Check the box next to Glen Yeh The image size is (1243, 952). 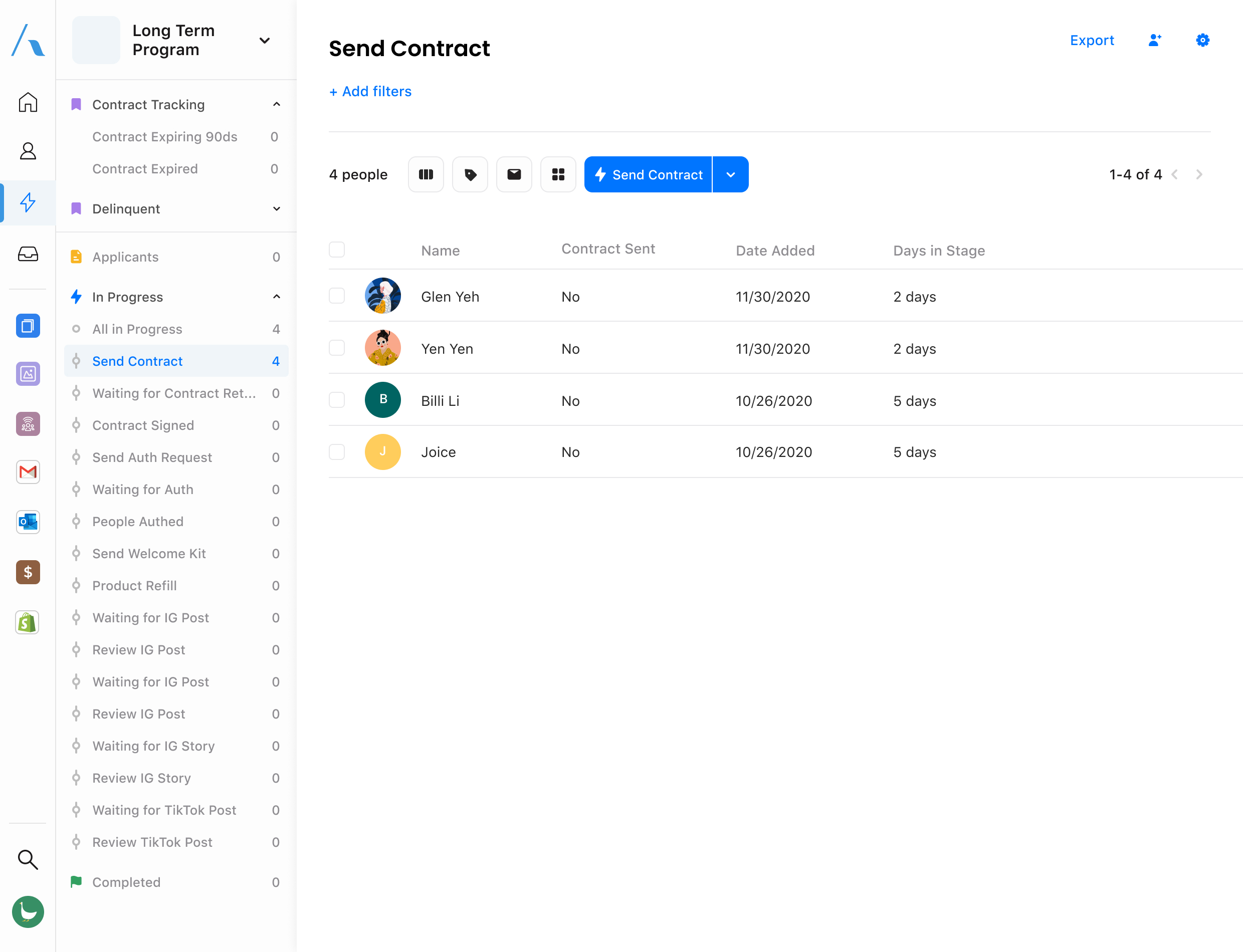click(x=337, y=296)
